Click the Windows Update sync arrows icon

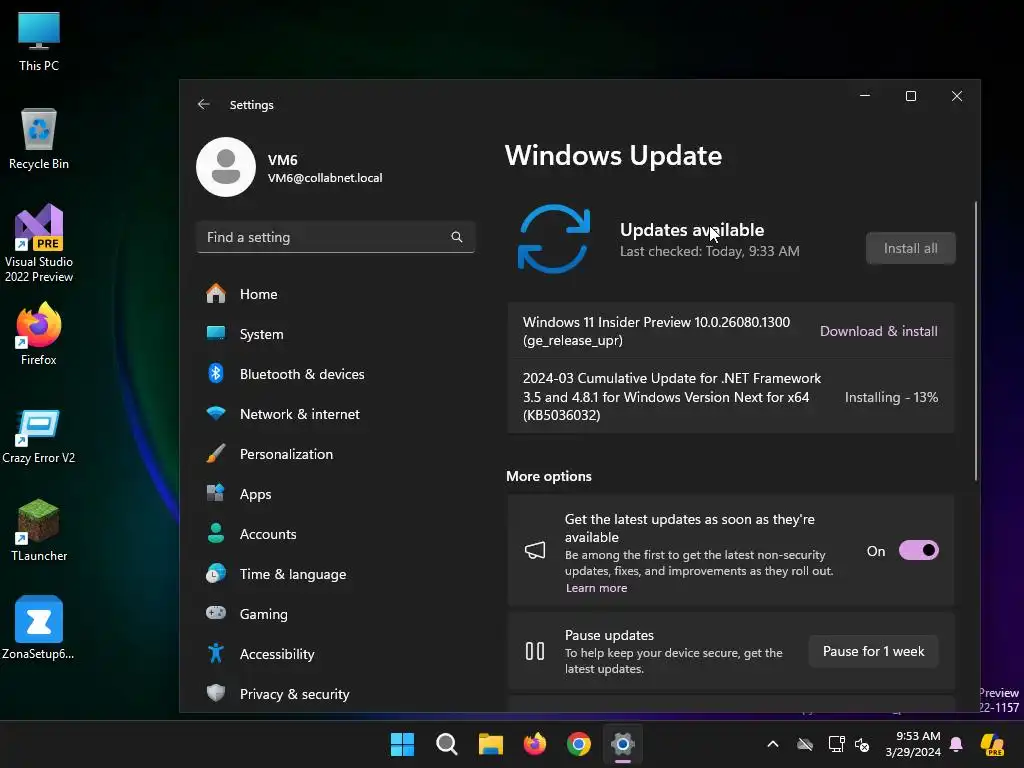554,239
